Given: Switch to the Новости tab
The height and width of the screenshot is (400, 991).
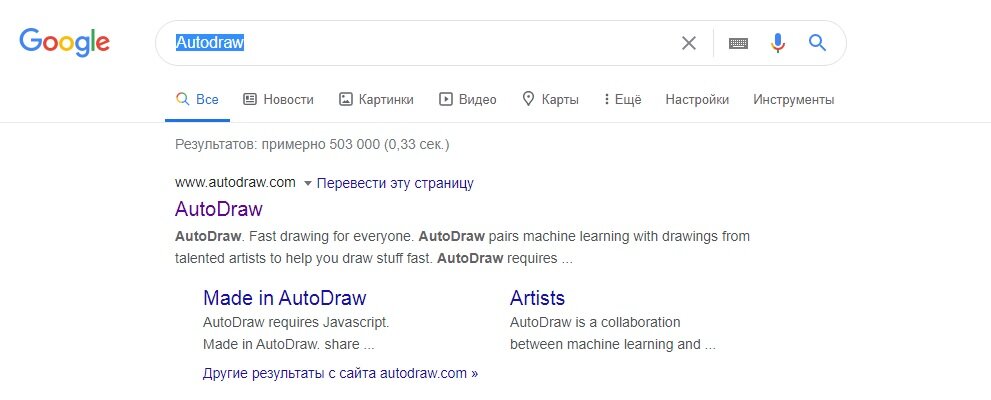Looking at the screenshot, I should [279, 99].
